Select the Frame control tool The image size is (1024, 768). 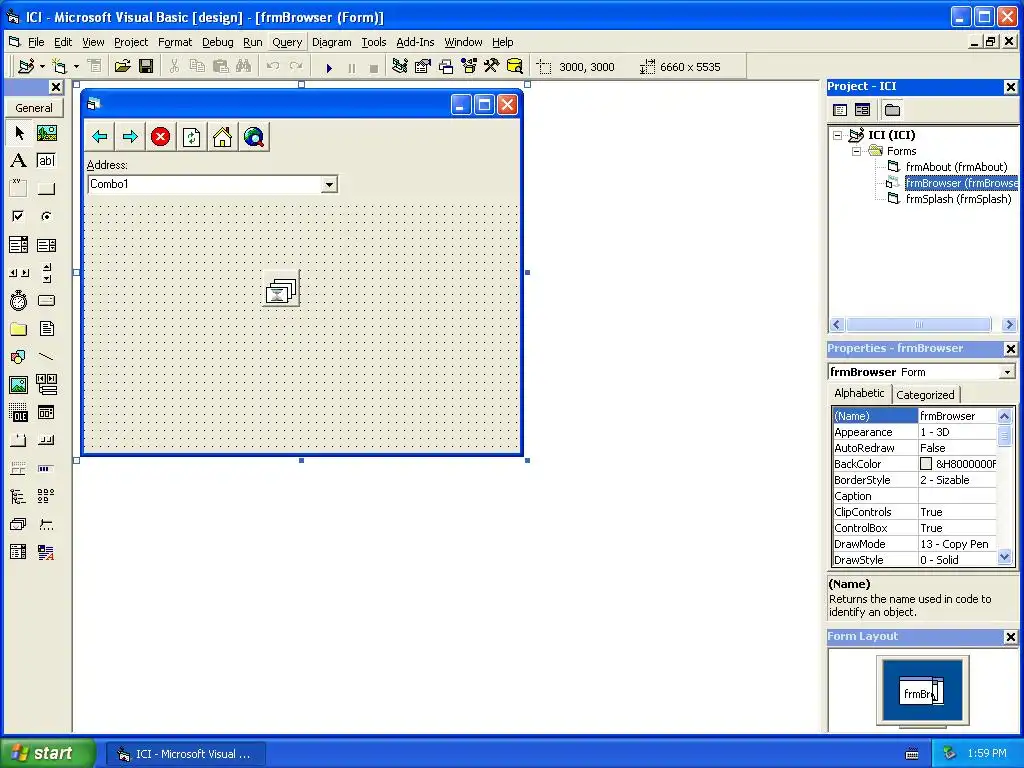tap(19, 189)
